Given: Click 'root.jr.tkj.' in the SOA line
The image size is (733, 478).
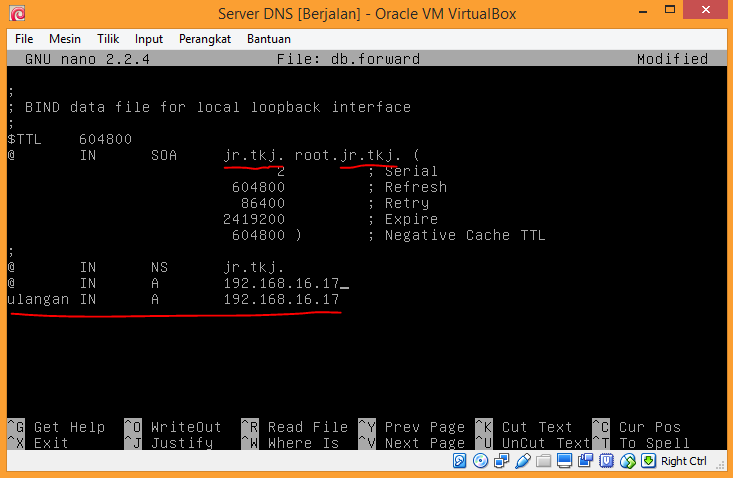Looking at the screenshot, I should 347,155.
